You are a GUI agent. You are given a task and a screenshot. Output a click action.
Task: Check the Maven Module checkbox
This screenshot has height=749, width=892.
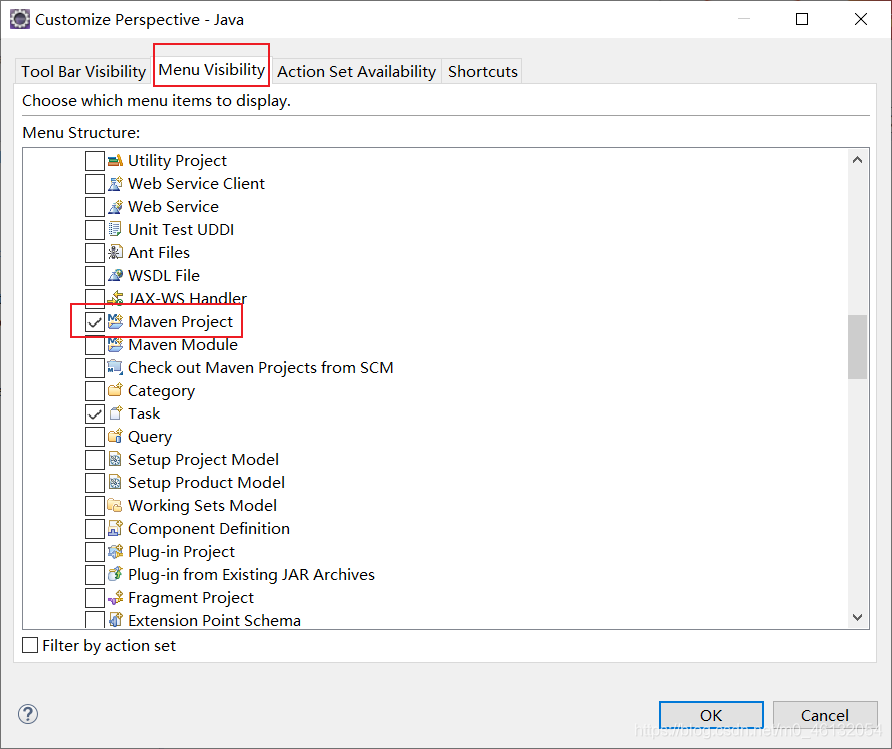coord(95,345)
